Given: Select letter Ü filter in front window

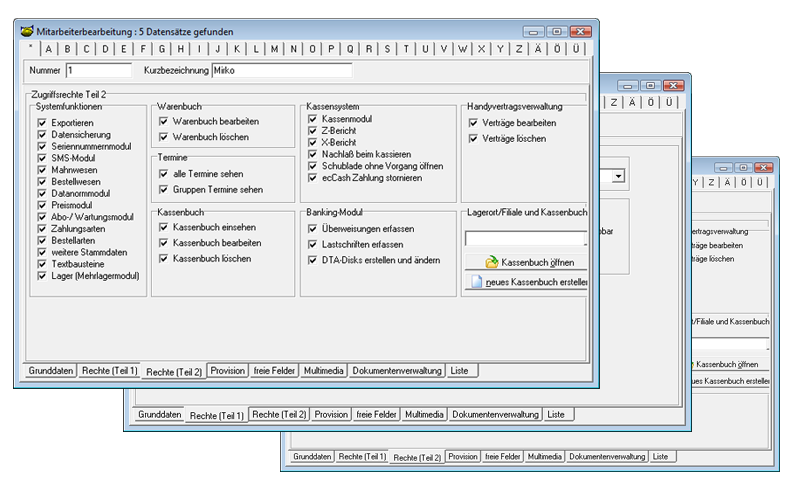Looking at the screenshot, I should [x=576, y=49].
